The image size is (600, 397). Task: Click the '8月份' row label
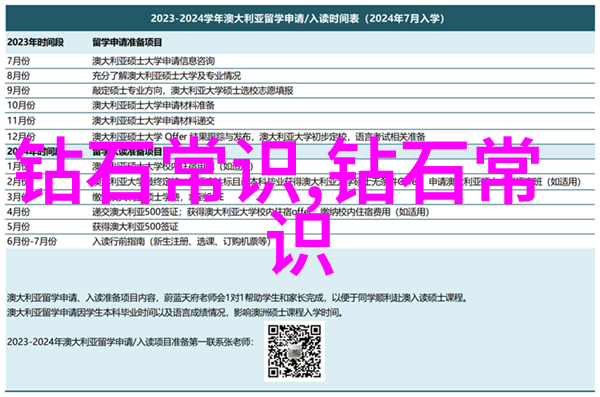pos(18,76)
